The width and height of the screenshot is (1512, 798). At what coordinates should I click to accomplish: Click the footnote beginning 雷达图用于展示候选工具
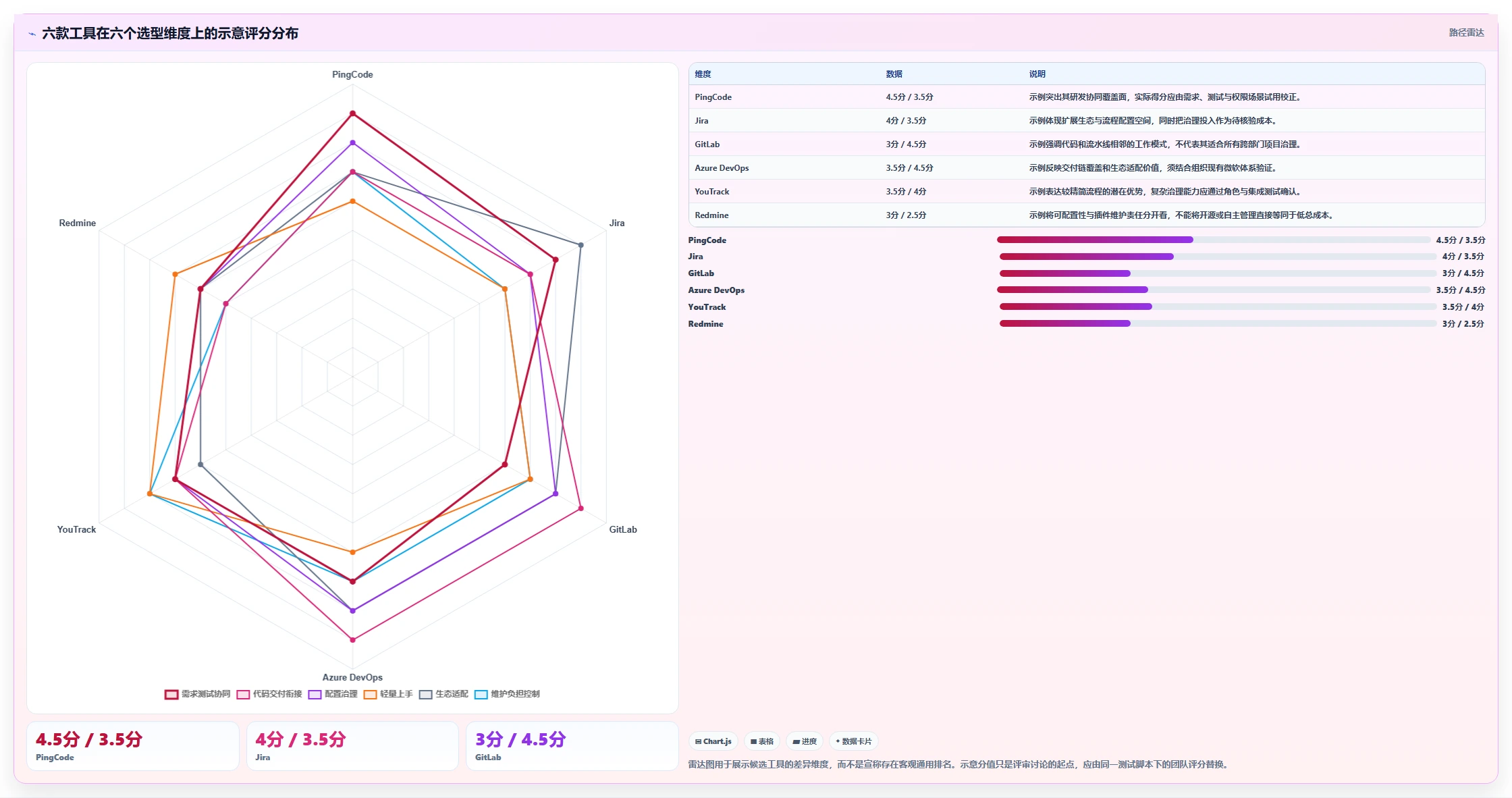(x=959, y=764)
